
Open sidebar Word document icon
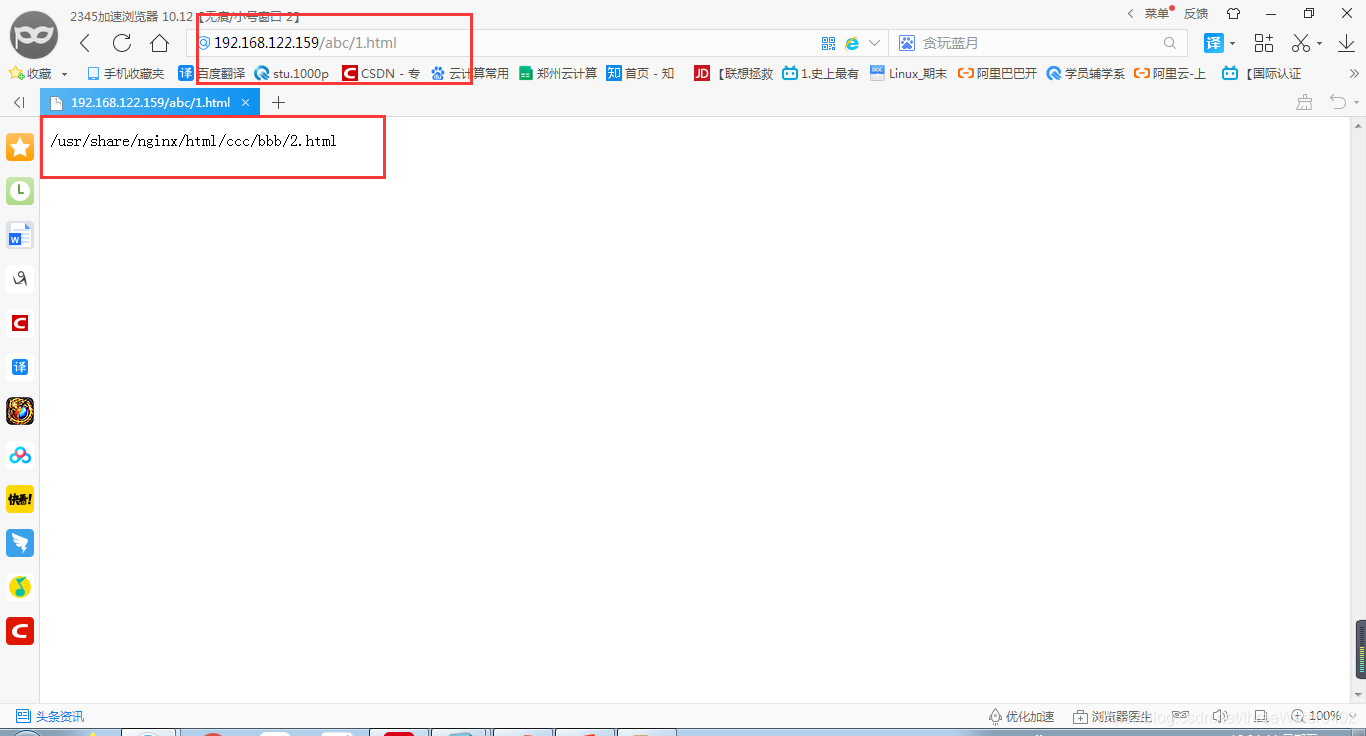pos(20,235)
